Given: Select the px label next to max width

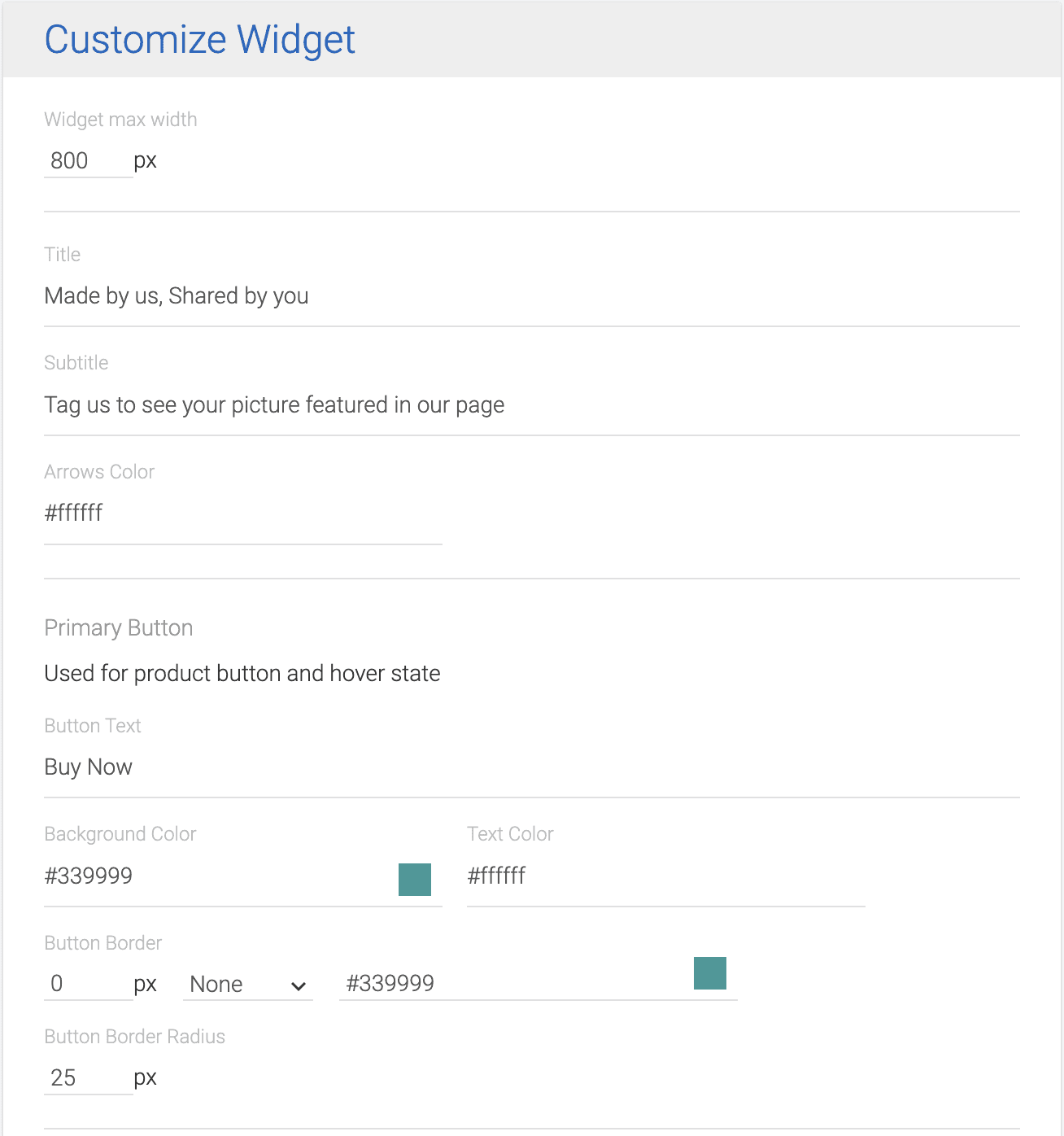Looking at the screenshot, I should pos(146,160).
